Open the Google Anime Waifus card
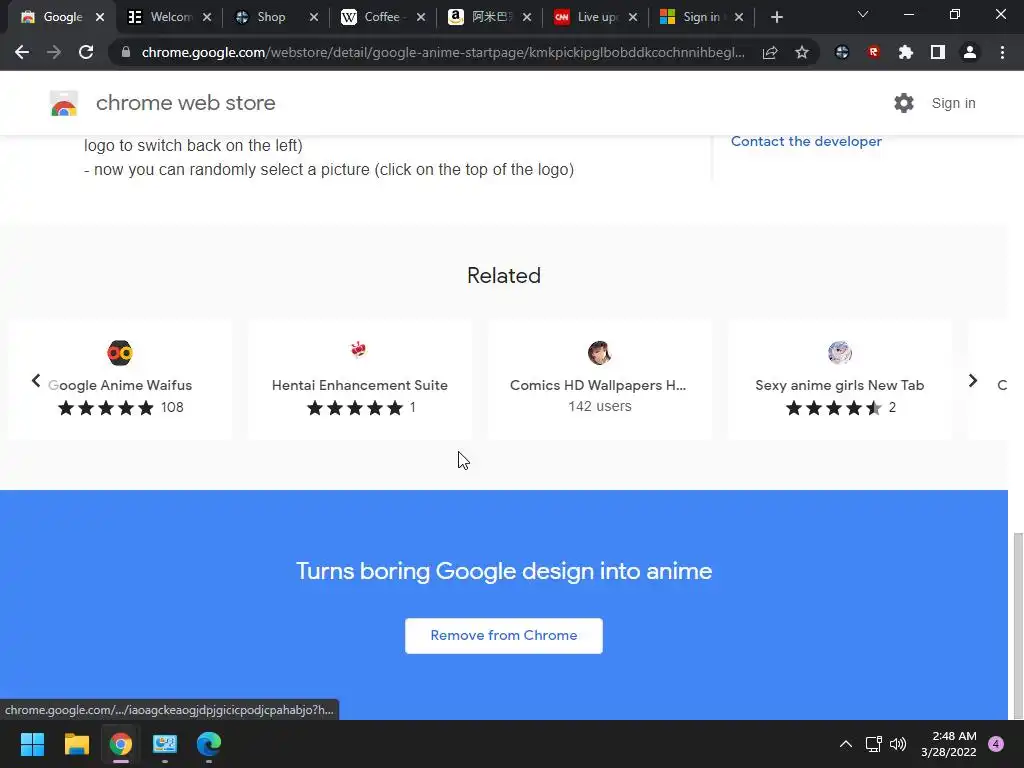The image size is (1024, 768). coord(120,379)
